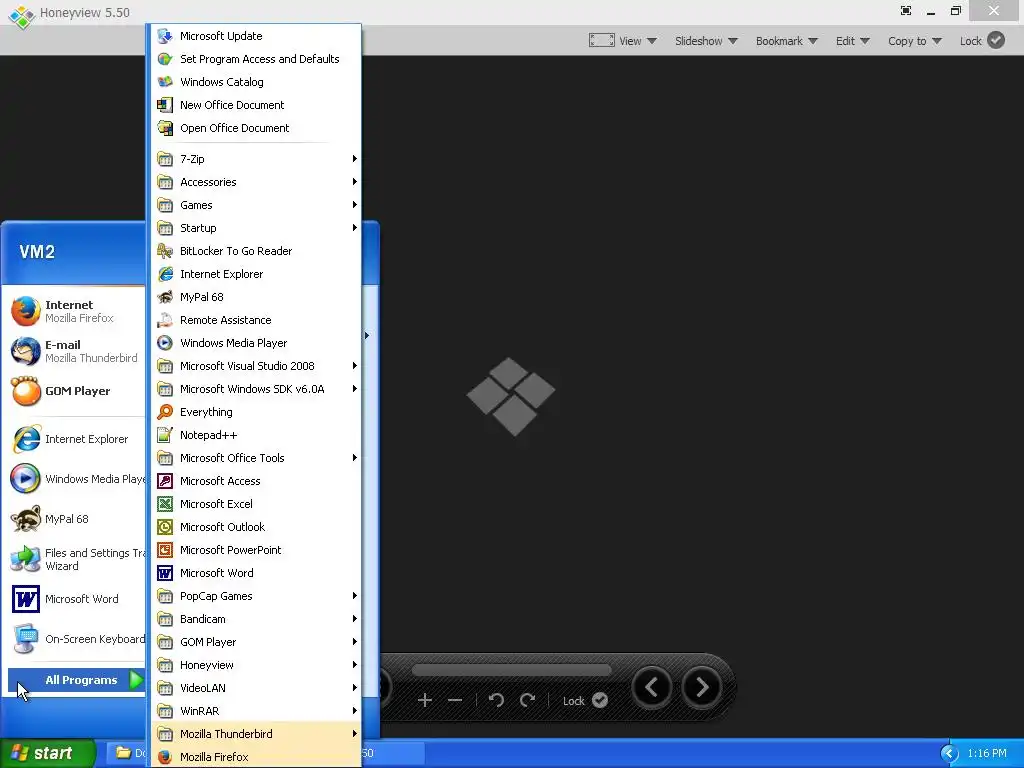
Task: Go to next image in Honeyview
Action: pos(701,687)
